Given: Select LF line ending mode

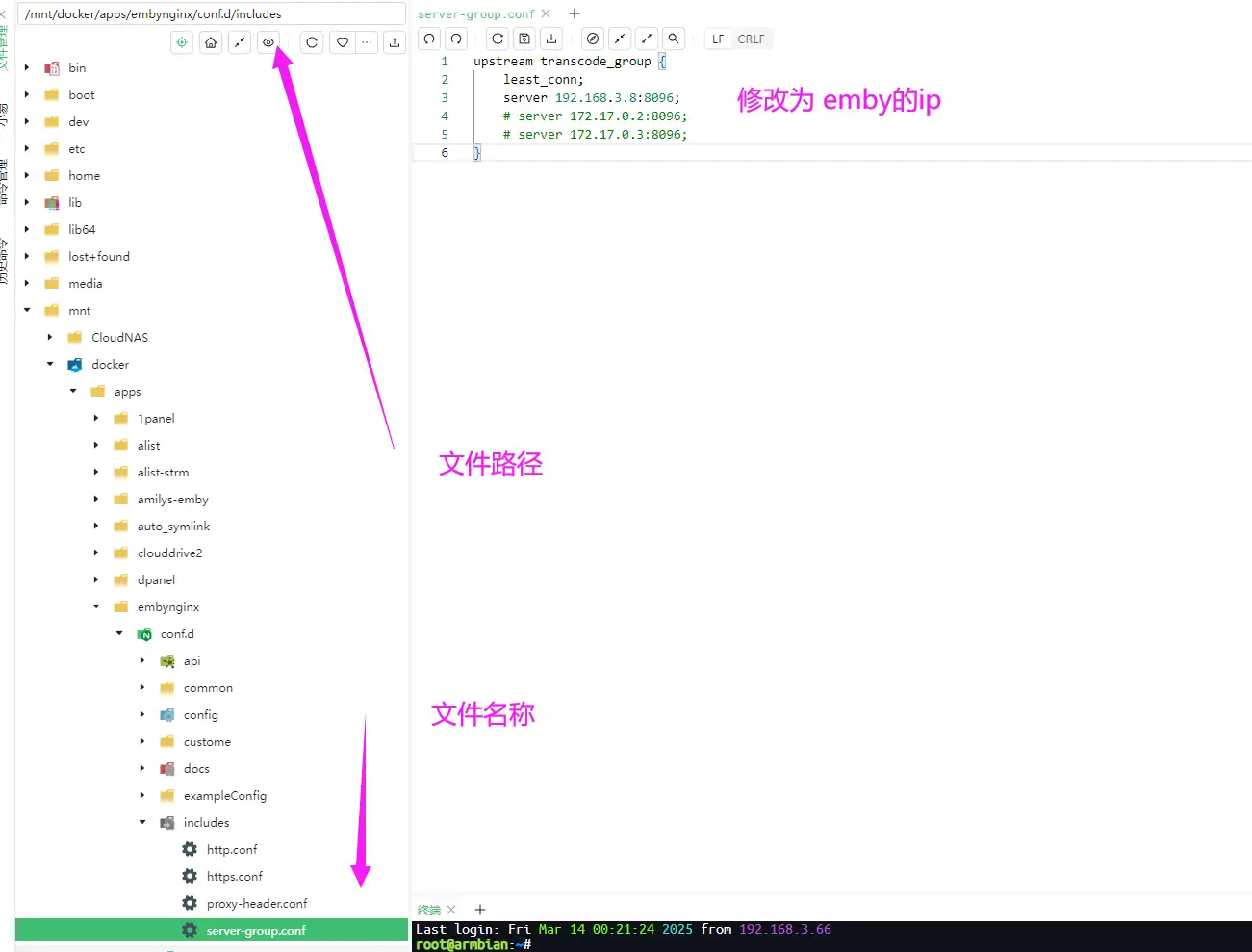Looking at the screenshot, I should (x=717, y=39).
